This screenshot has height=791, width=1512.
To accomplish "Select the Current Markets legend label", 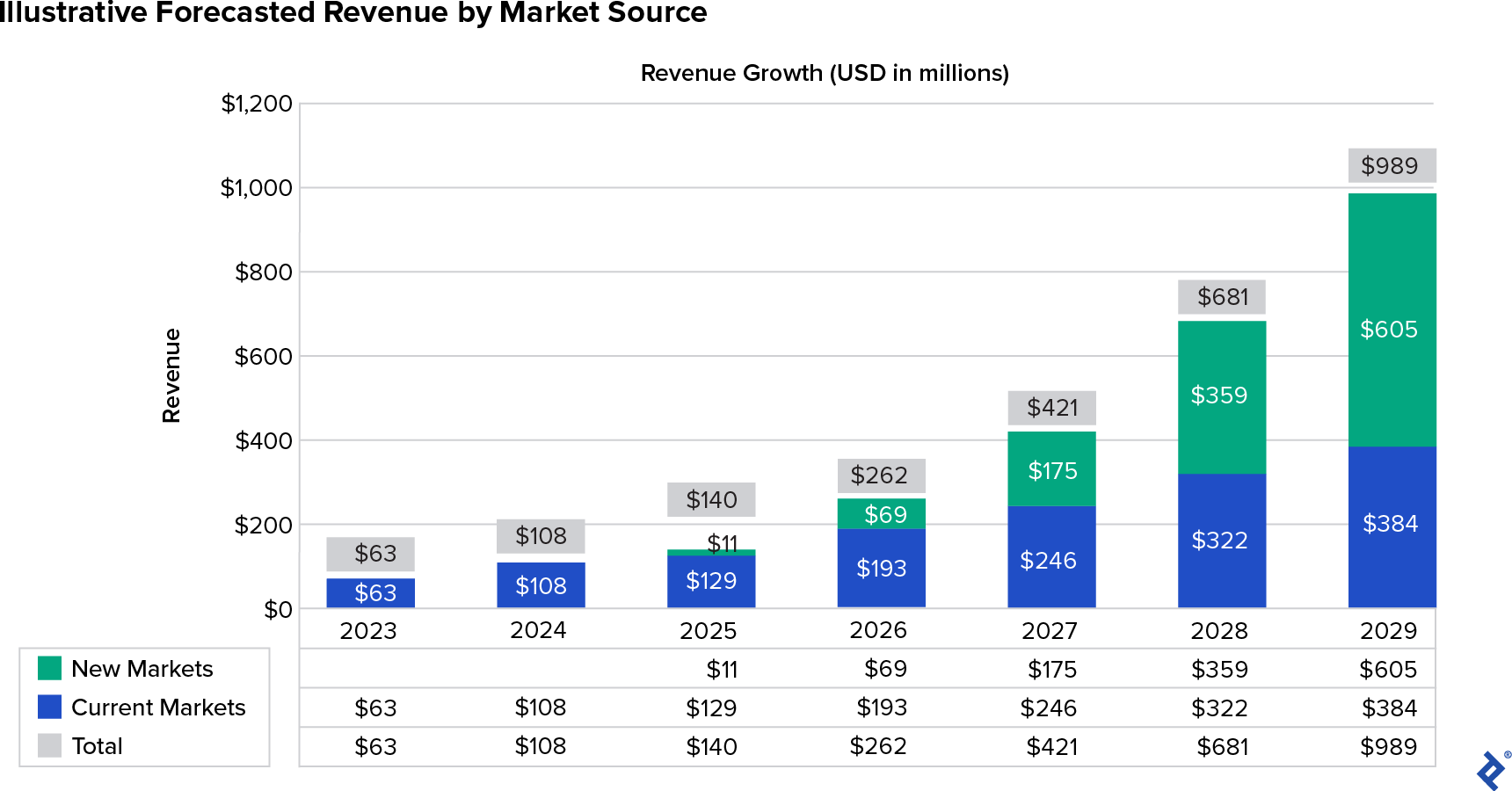I will (x=158, y=708).
